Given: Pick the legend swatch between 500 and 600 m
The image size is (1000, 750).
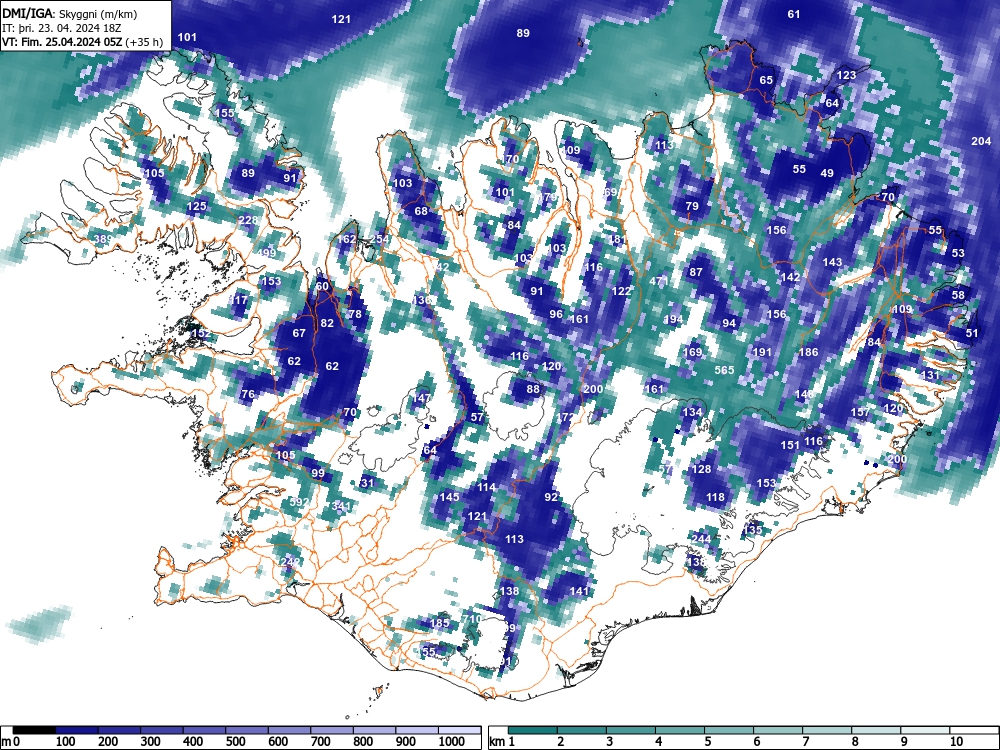Looking at the screenshot, I should 247,730.
